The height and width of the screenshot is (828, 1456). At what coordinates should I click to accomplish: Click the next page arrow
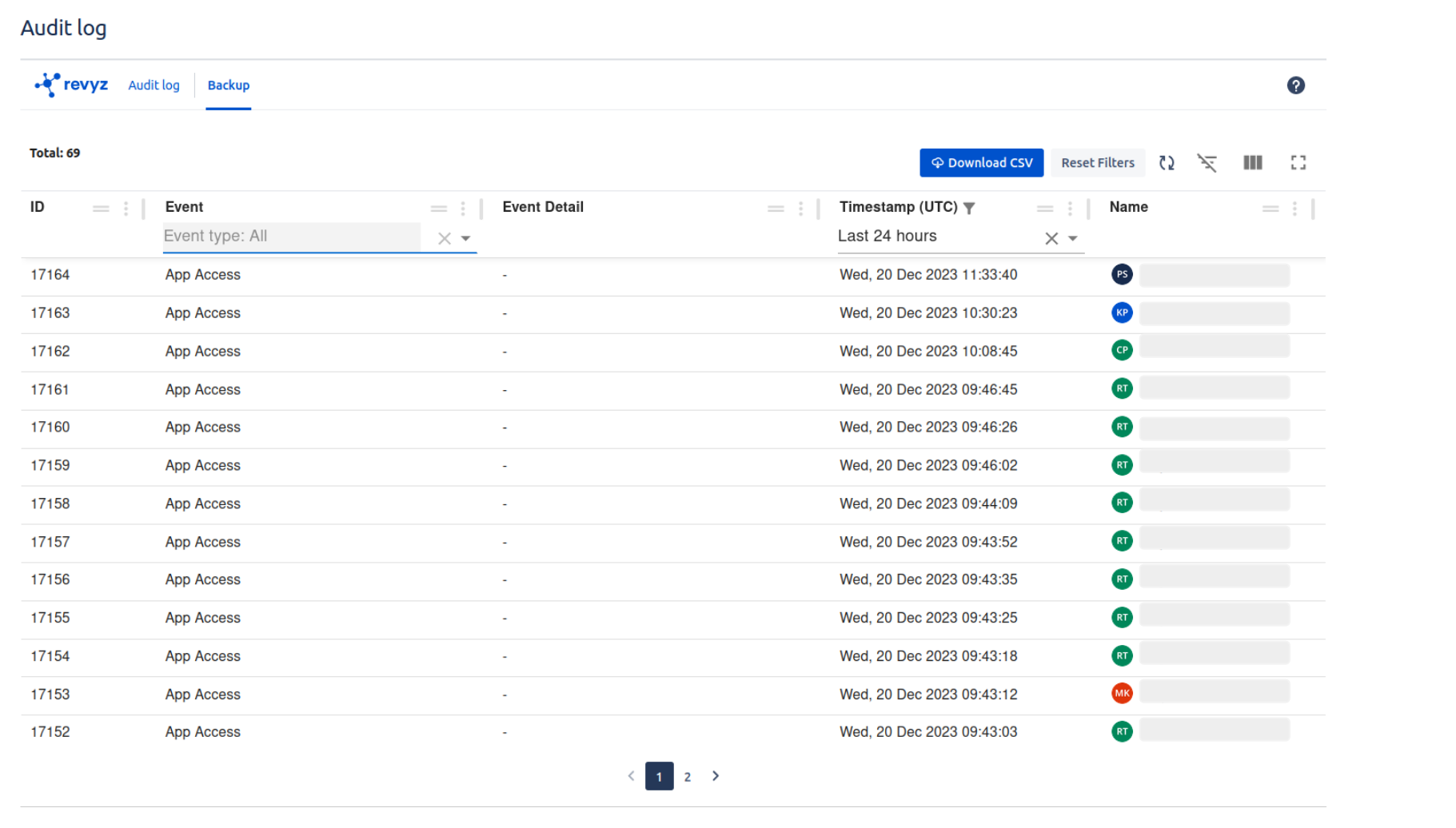[716, 776]
